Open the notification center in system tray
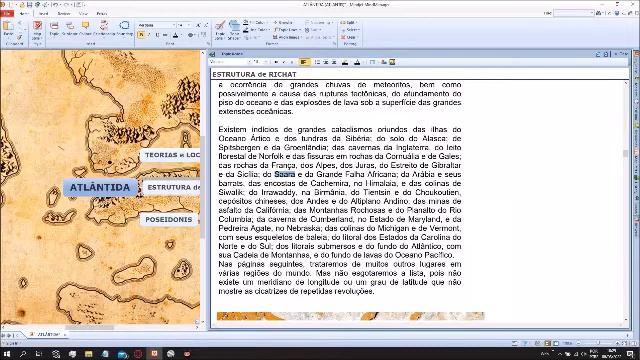Viewport: 640px width, 360px height. point(630,354)
